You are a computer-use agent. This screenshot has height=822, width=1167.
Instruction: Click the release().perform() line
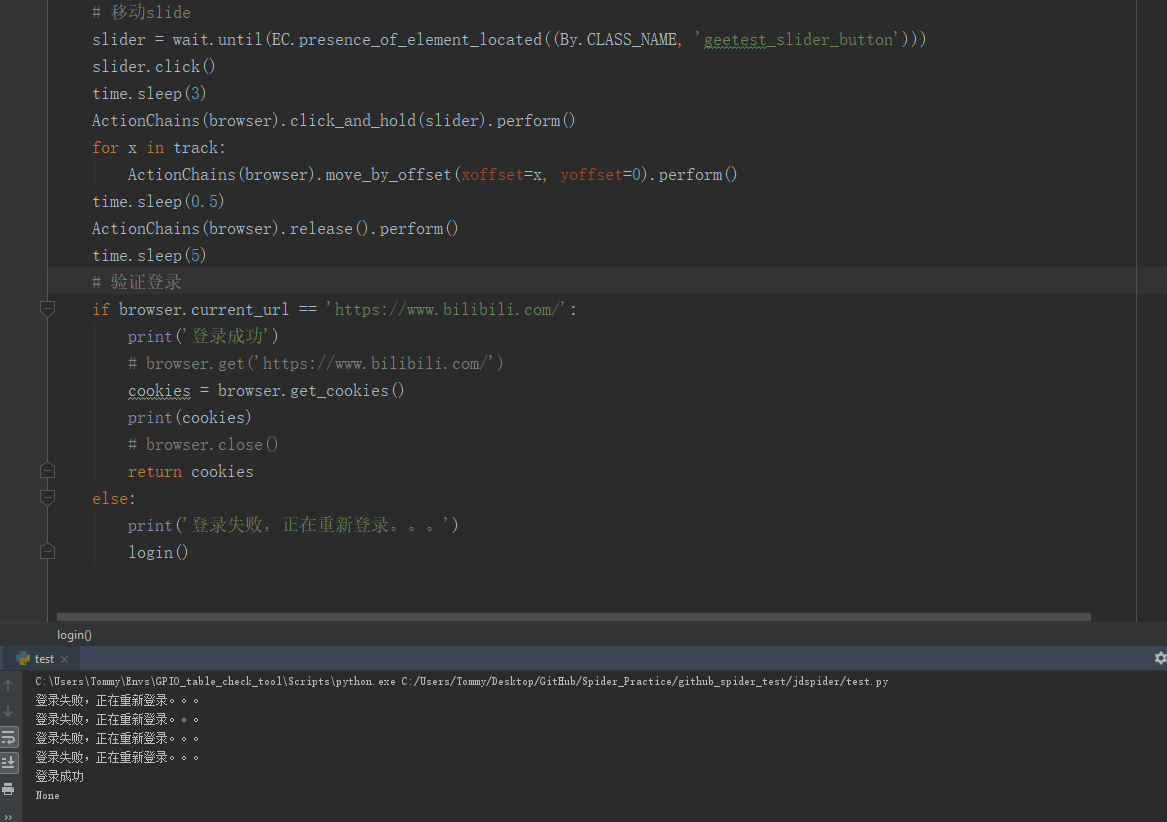pyautogui.click(x=275, y=229)
